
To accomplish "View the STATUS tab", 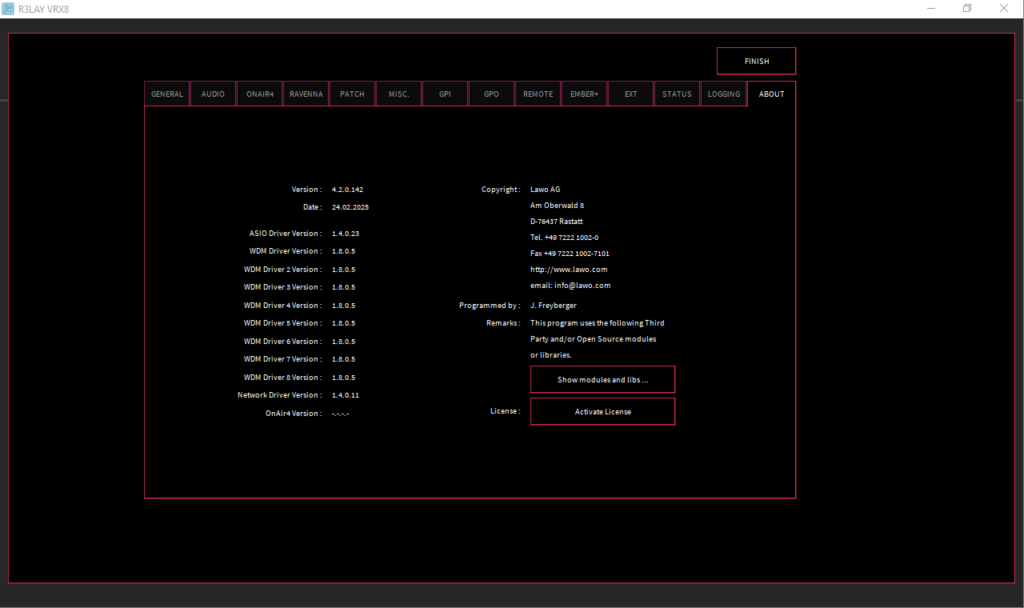I will click(x=677, y=94).
